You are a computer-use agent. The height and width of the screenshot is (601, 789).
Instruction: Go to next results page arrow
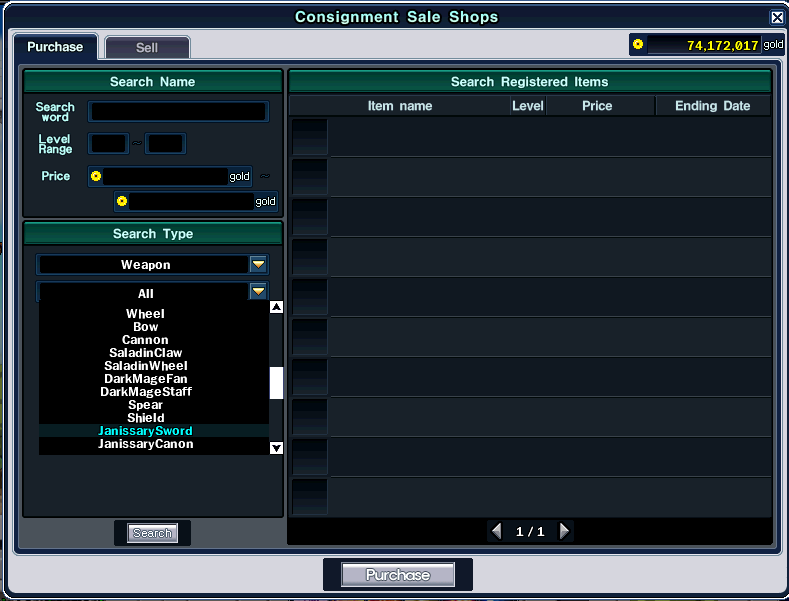[564, 531]
